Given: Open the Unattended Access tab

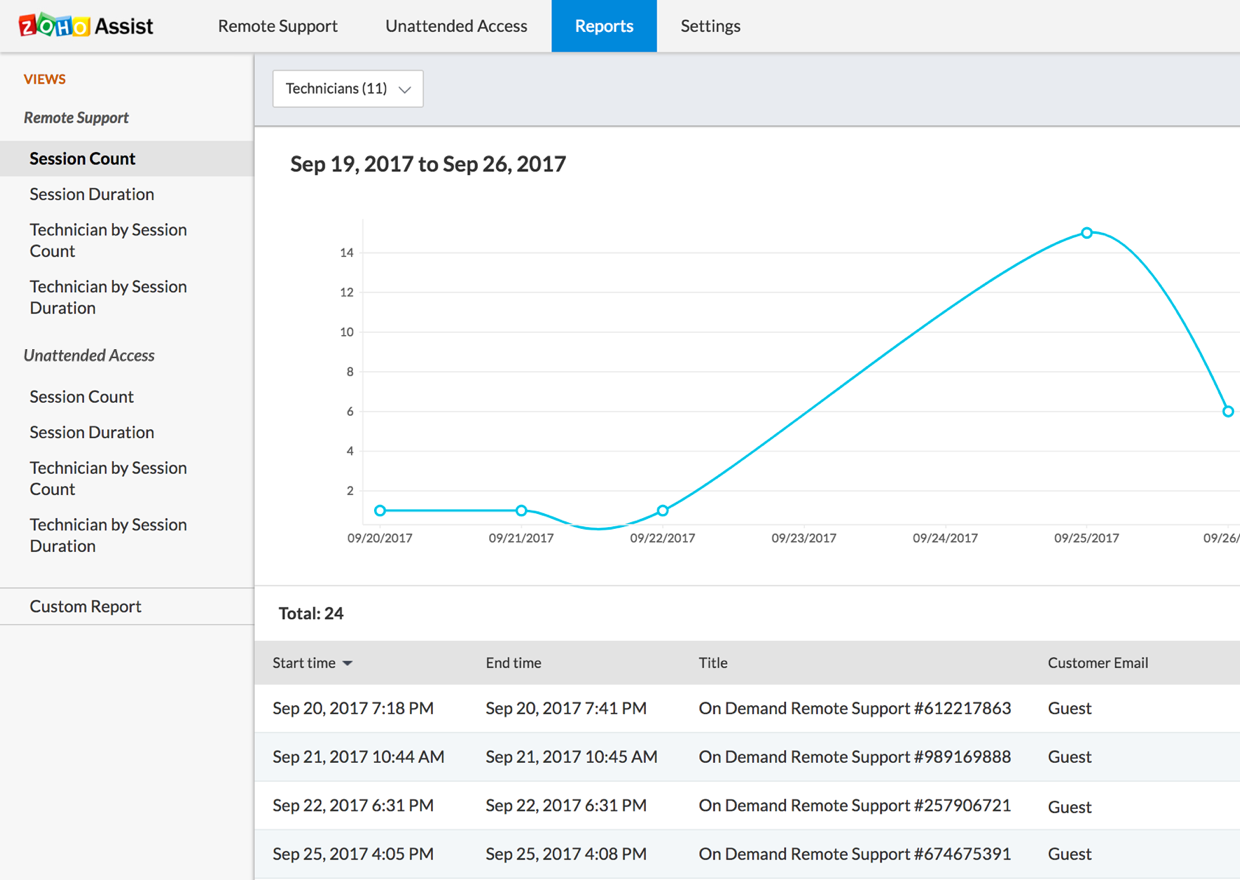Looking at the screenshot, I should tap(456, 26).
